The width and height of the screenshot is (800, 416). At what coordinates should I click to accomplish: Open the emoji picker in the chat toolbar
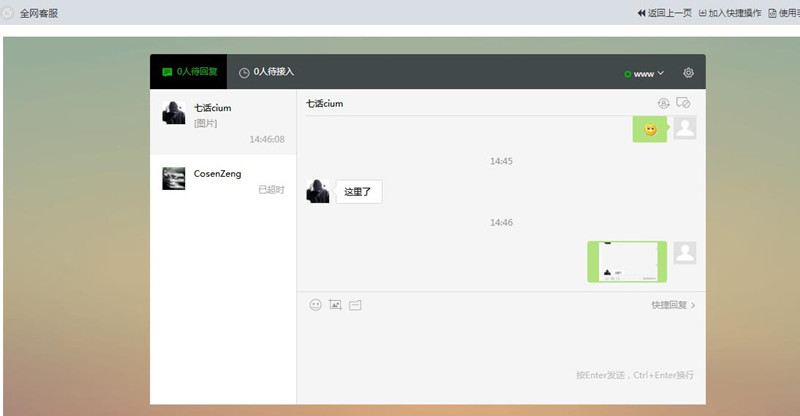(316, 305)
